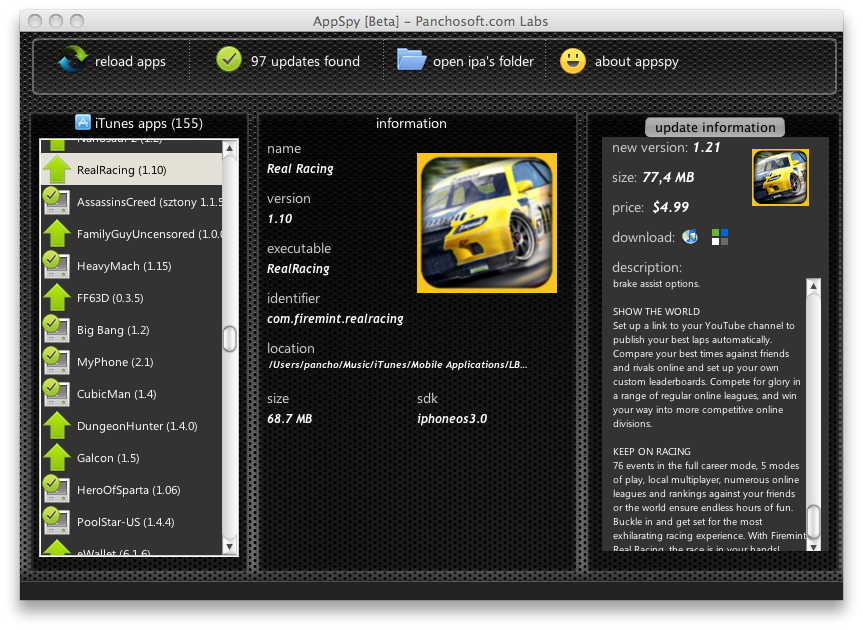Image resolution: width=863 pixels, height=630 pixels.
Task: Select FamilyGuyUncensored row in list
Action: point(132,233)
